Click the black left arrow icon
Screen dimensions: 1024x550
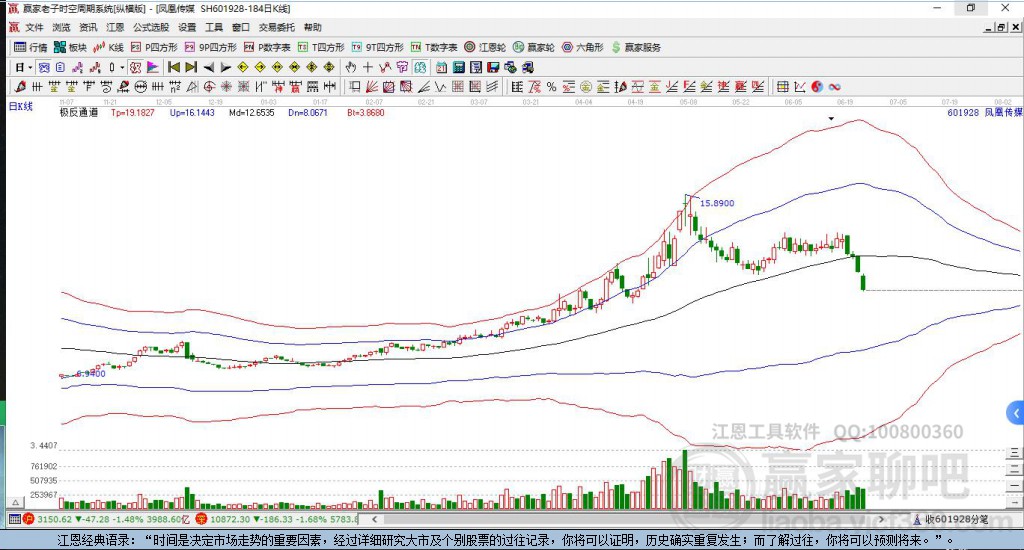(208, 67)
